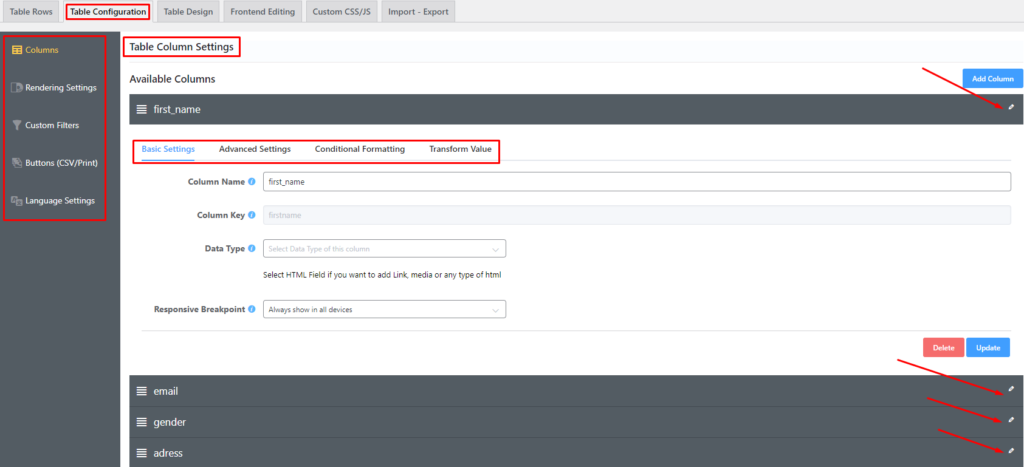Click the drag handle icon beside gender
This screenshot has width=1024, height=467.
(141, 423)
